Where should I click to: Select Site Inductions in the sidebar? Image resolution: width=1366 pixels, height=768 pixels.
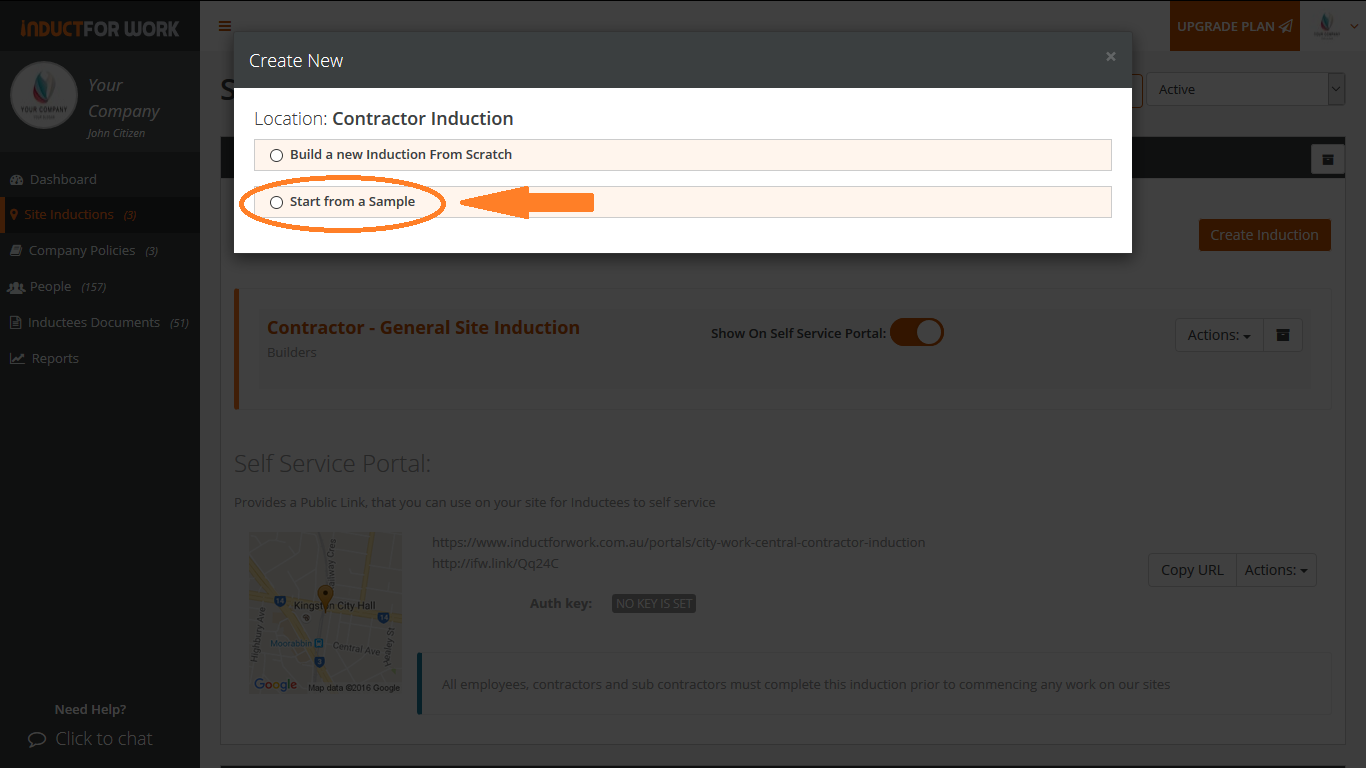[x=68, y=214]
